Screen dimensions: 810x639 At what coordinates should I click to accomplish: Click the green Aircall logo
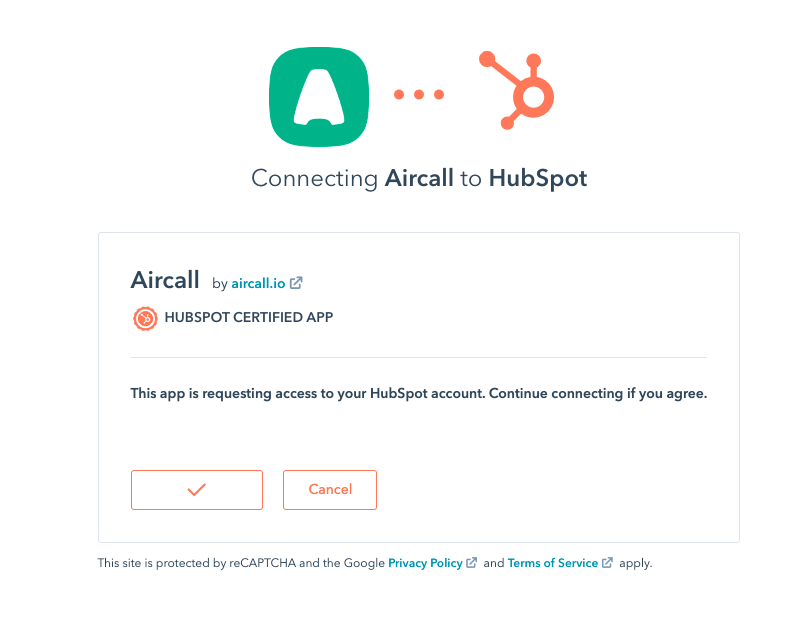pyautogui.click(x=319, y=97)
